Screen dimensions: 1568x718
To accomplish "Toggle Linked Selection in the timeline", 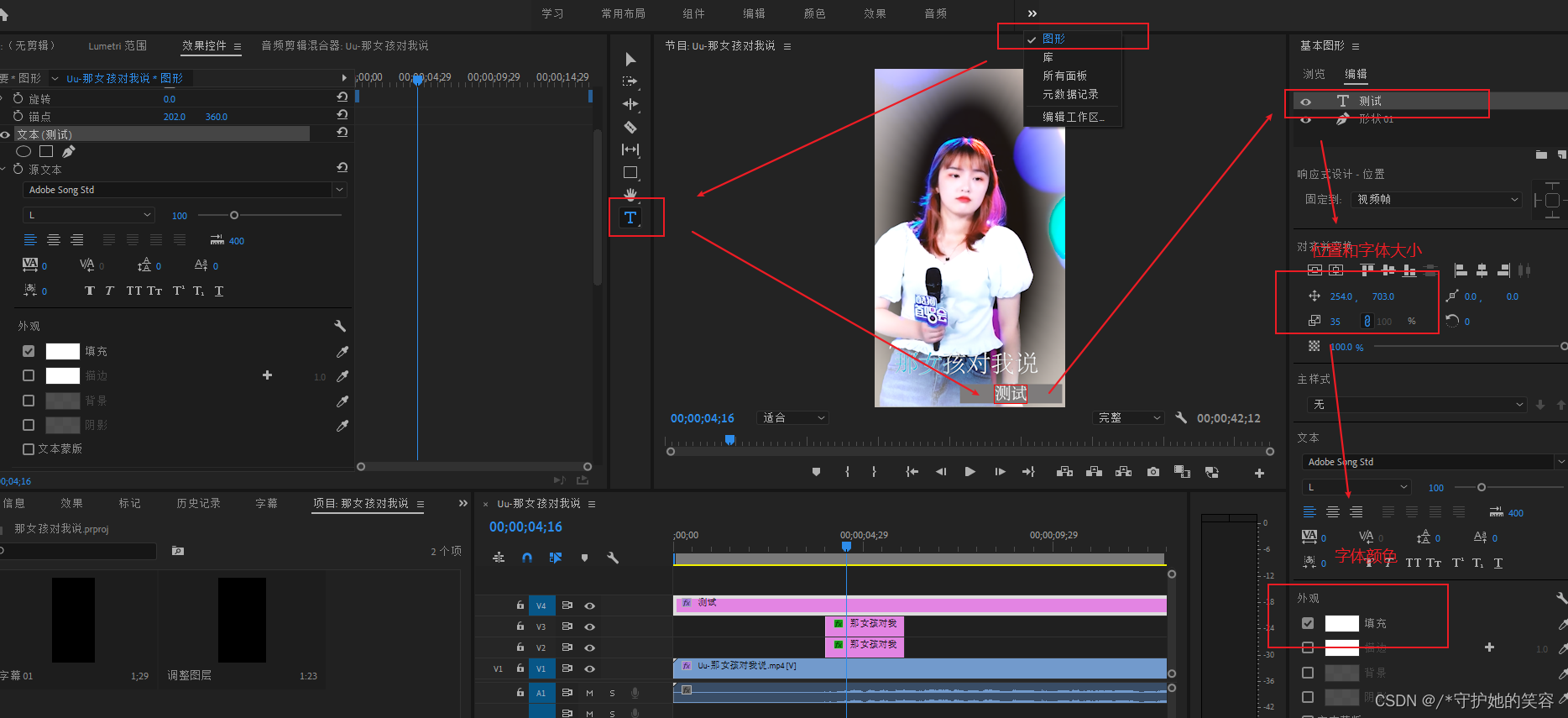I will tap(556, 558).
